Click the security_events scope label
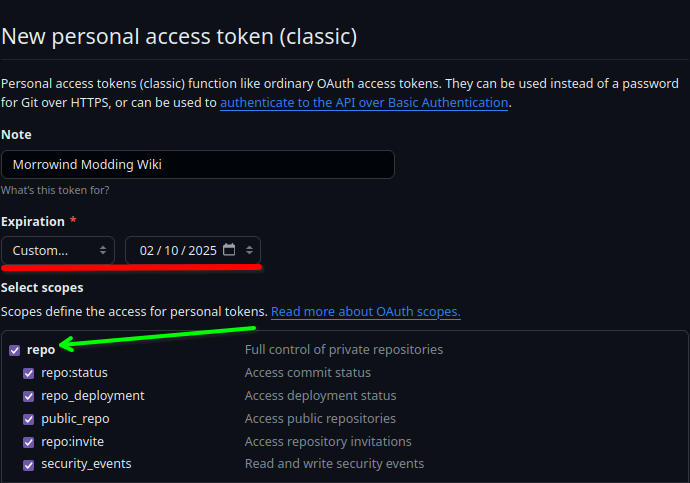 (x=86, y=464)
